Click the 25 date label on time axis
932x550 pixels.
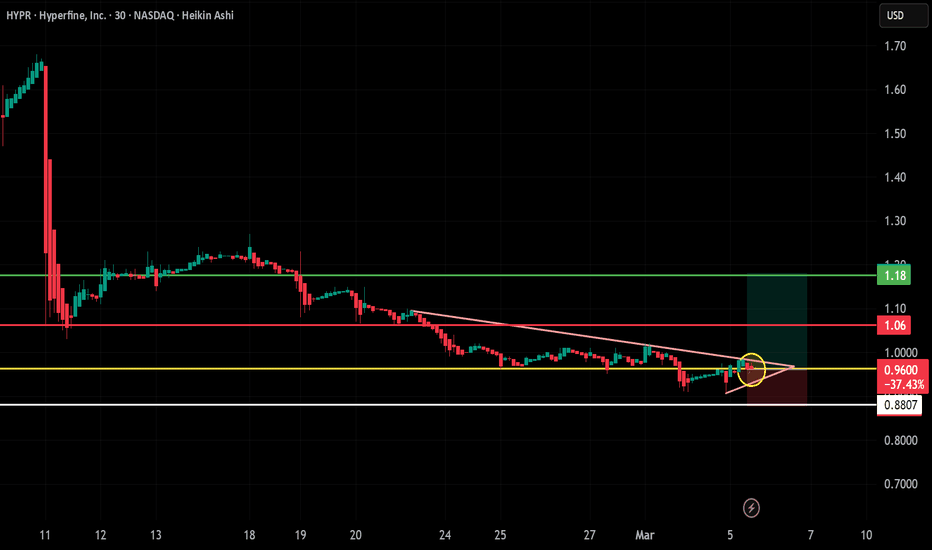[x=500, y=535]
